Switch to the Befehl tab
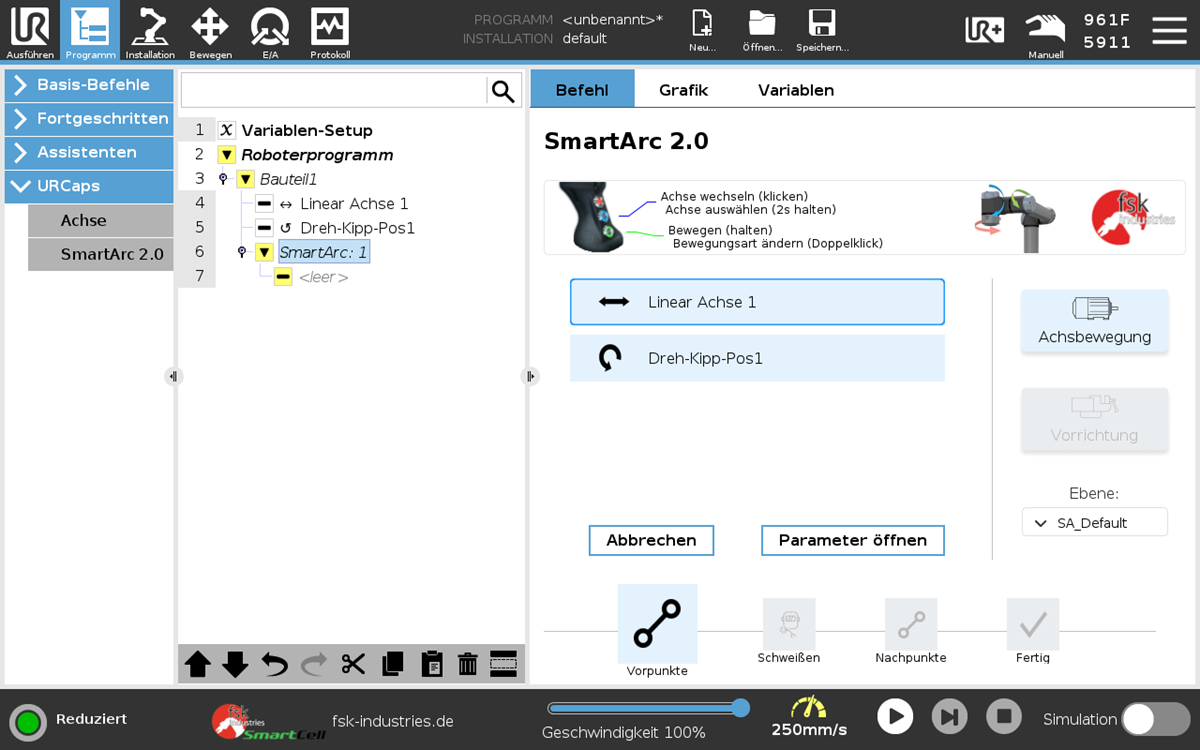This screenshot has width=1200, height=750. (x=582, y=90)
